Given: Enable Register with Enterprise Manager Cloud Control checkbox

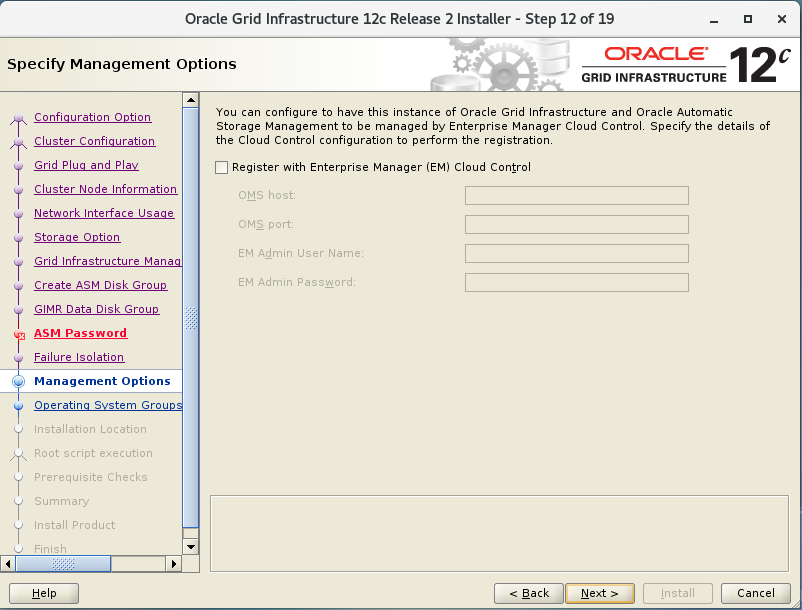Looking at the screenshot, I should 221,167.
